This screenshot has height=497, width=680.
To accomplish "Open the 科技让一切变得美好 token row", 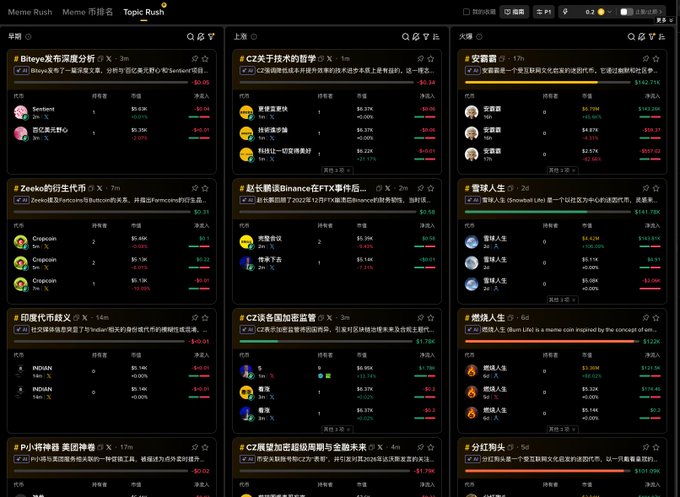I will tap(337, 155).
